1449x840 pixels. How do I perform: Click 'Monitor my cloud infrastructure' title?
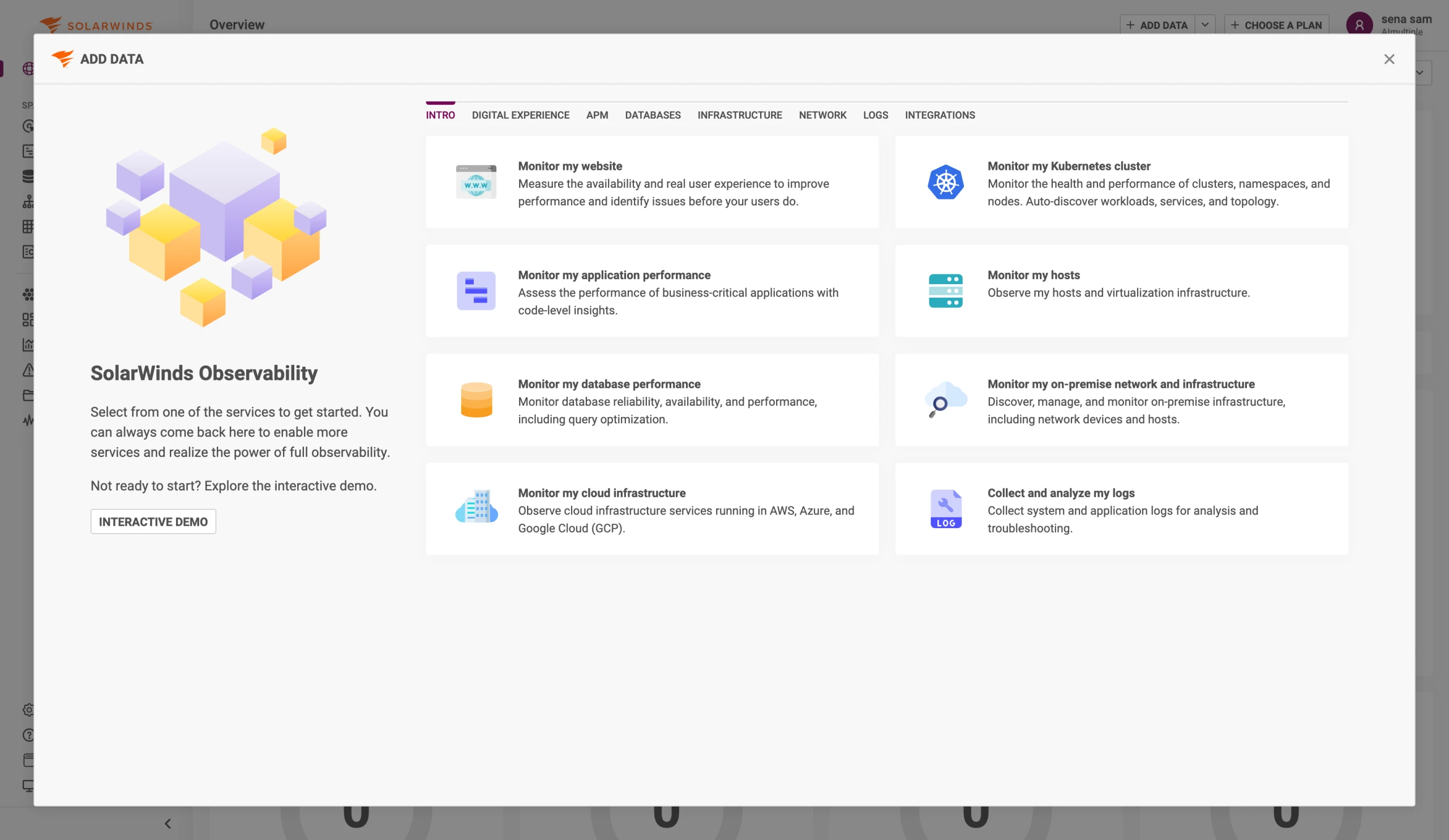(x=602, y=492)
